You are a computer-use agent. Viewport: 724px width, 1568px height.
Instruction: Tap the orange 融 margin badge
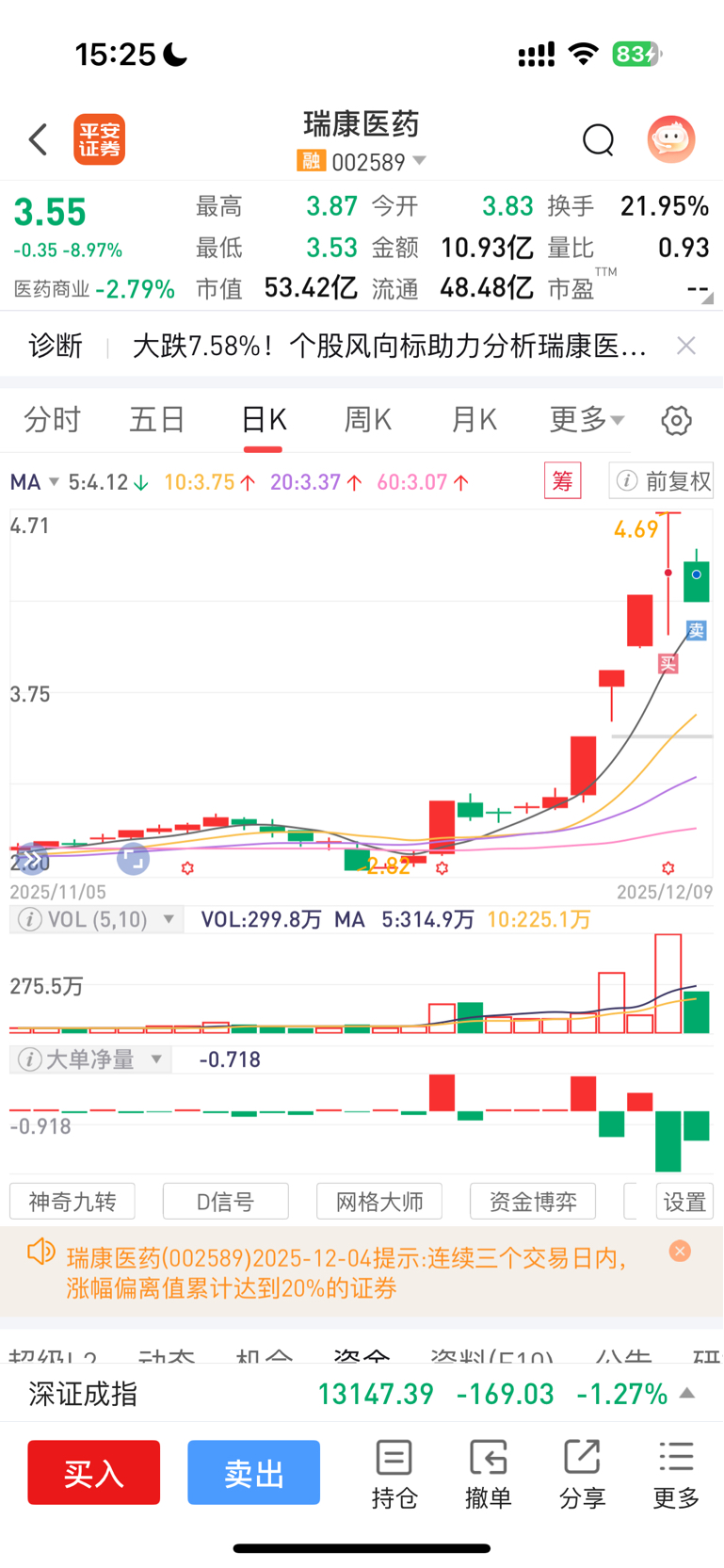pyautogui.click(x=311, y=161)
